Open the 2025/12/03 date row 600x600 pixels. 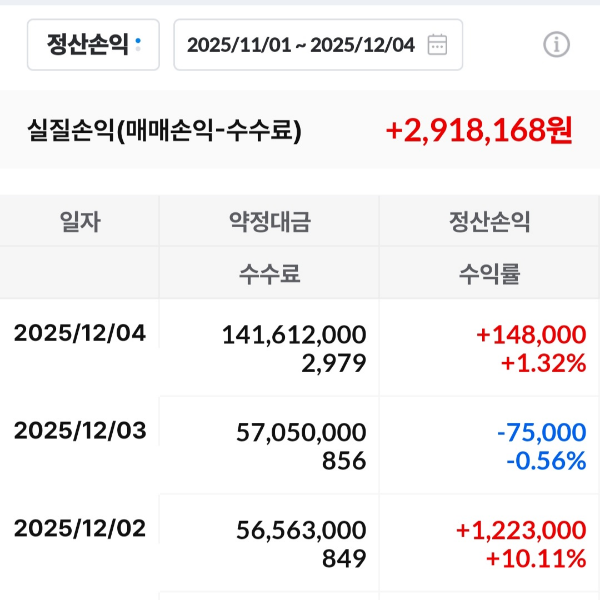tap(80, 431)
